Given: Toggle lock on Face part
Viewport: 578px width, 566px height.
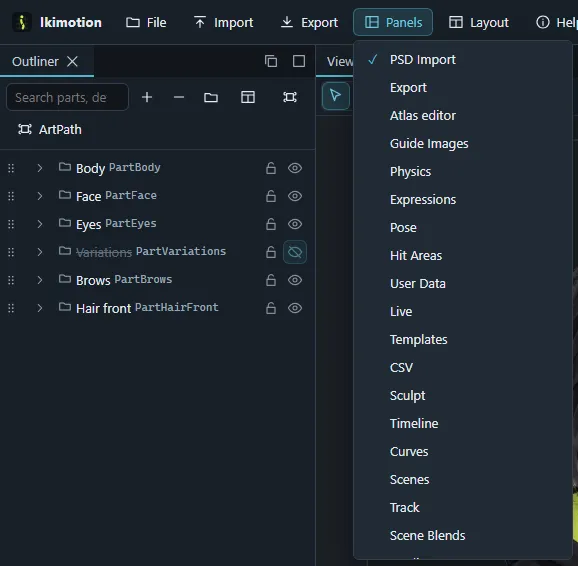Looking at the screenshot, I should click(x=271, y=196).
